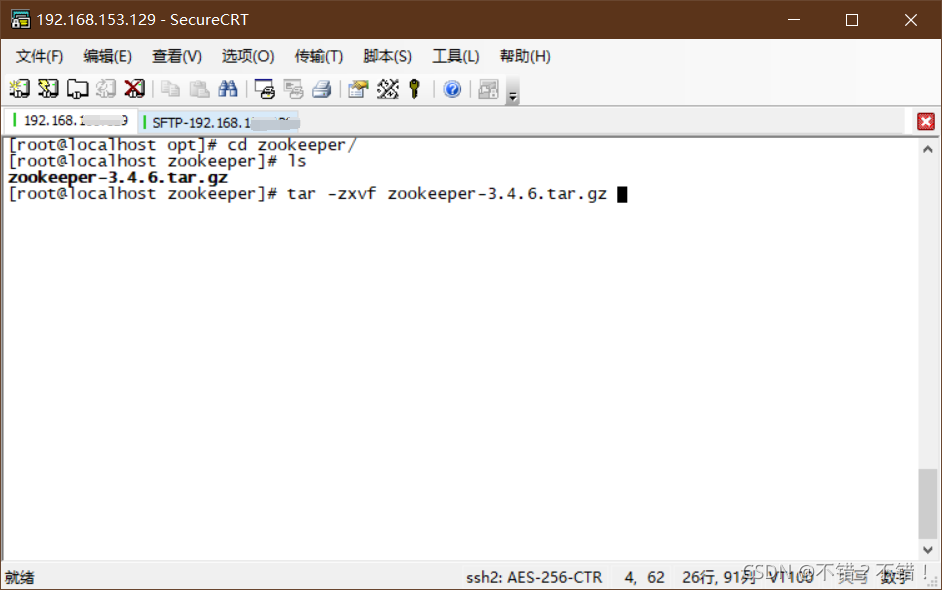
Task: Minimize the SecureCRT window
Action: tap(794, 20)
